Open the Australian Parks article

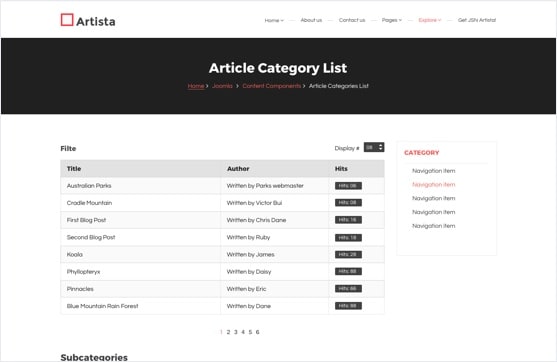[89, 186]
